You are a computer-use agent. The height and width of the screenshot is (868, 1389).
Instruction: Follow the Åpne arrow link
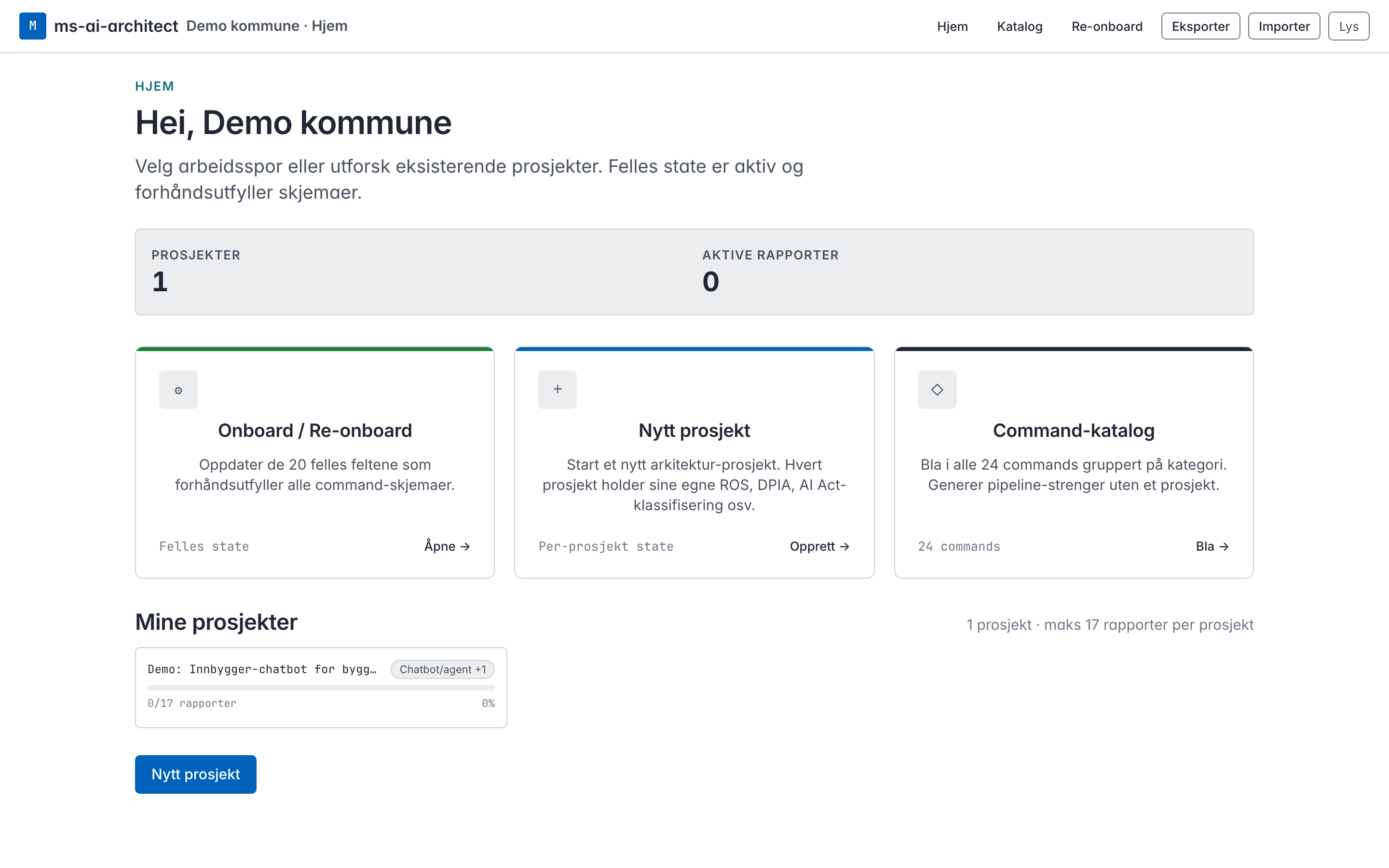[447, 546]
